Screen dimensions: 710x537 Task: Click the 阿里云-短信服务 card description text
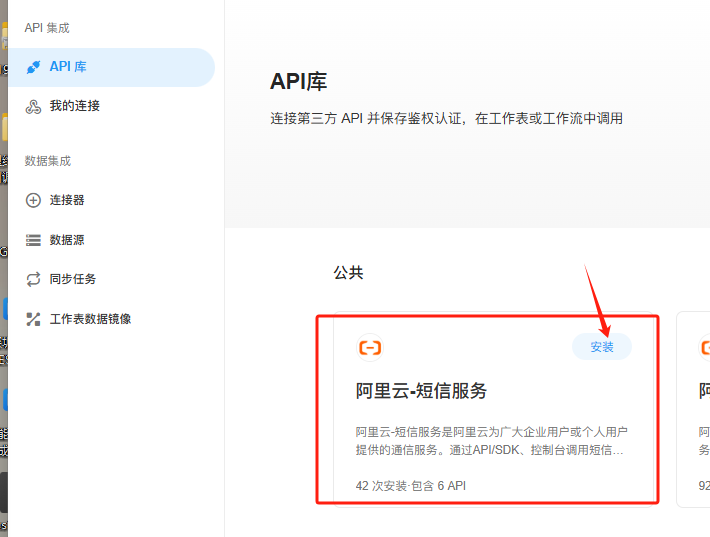tap(491, 441)
